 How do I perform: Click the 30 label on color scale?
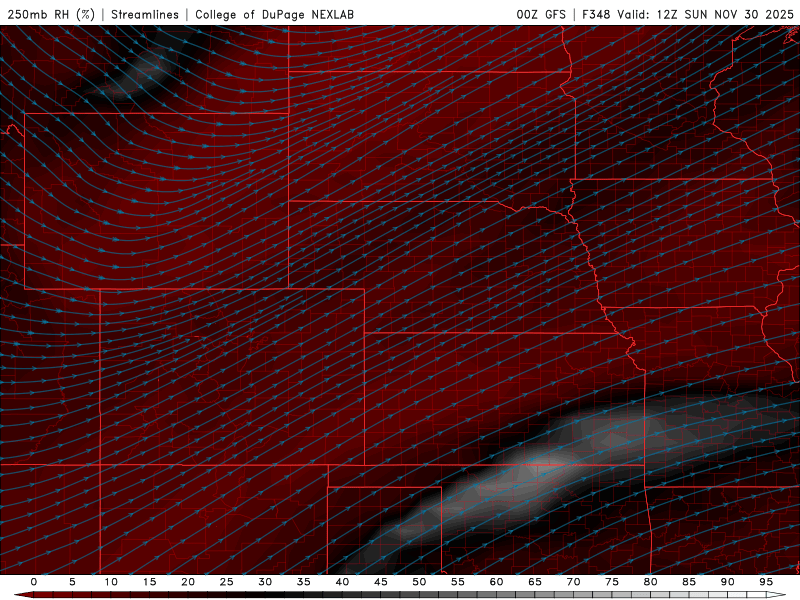tap(265, 582)
